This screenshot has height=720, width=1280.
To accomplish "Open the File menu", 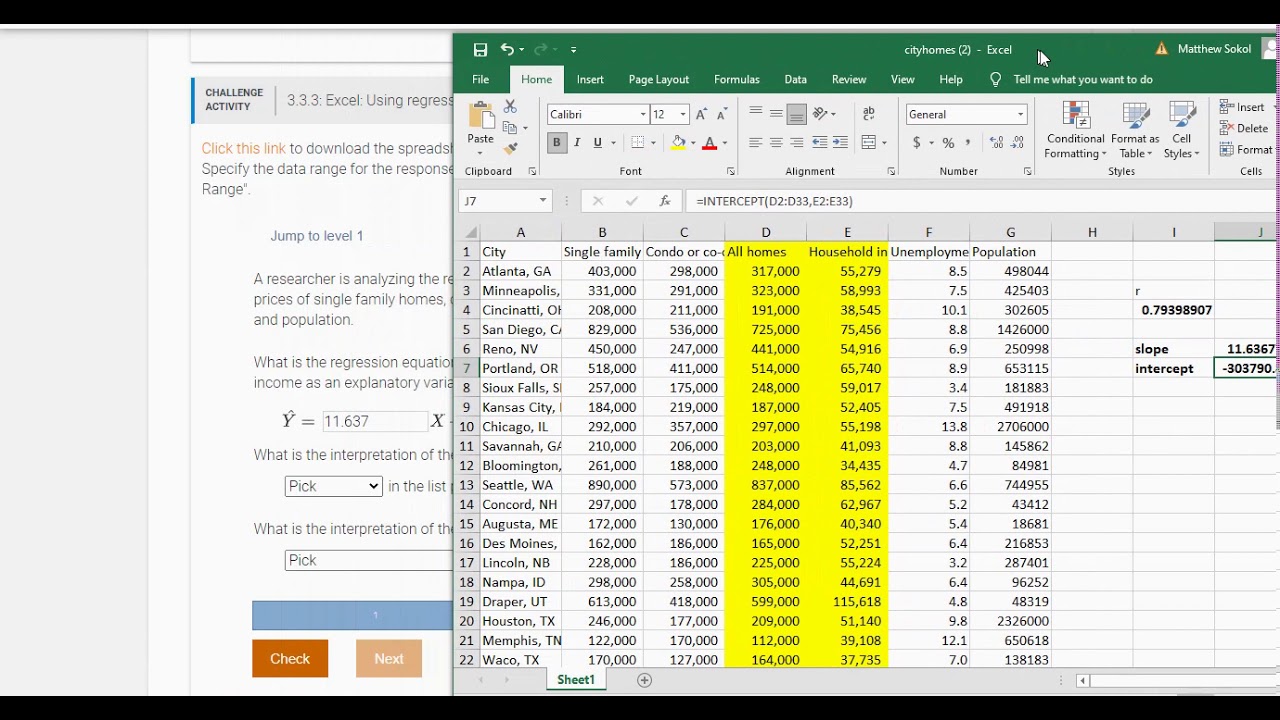I will 481,80.
